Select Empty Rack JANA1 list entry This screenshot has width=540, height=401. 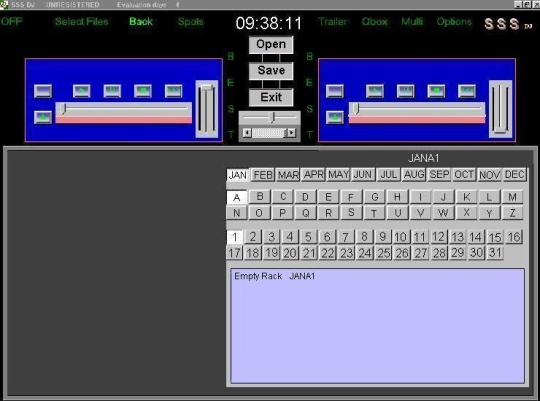274,276
